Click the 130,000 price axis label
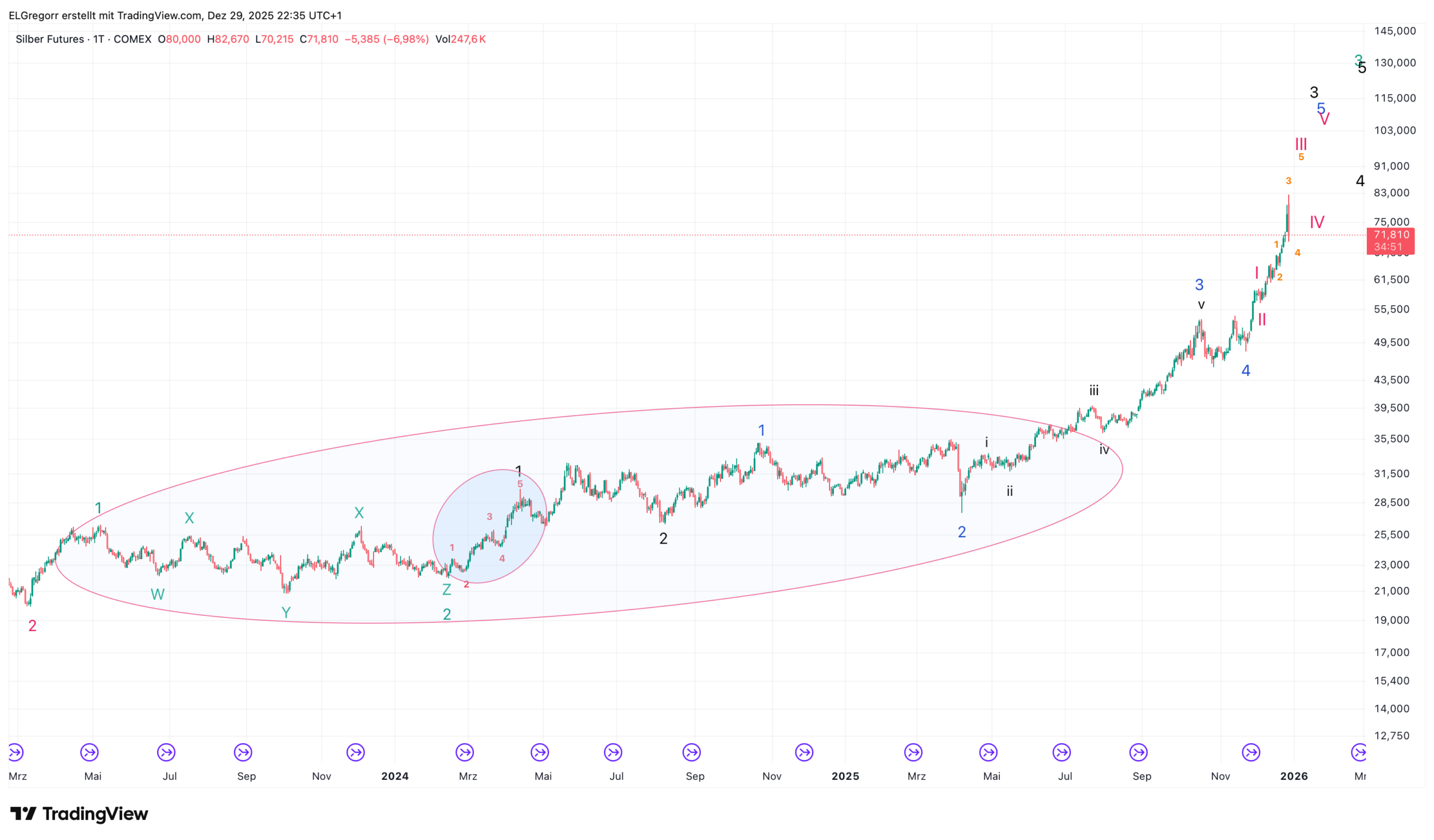 click(x=1395, y=62)
